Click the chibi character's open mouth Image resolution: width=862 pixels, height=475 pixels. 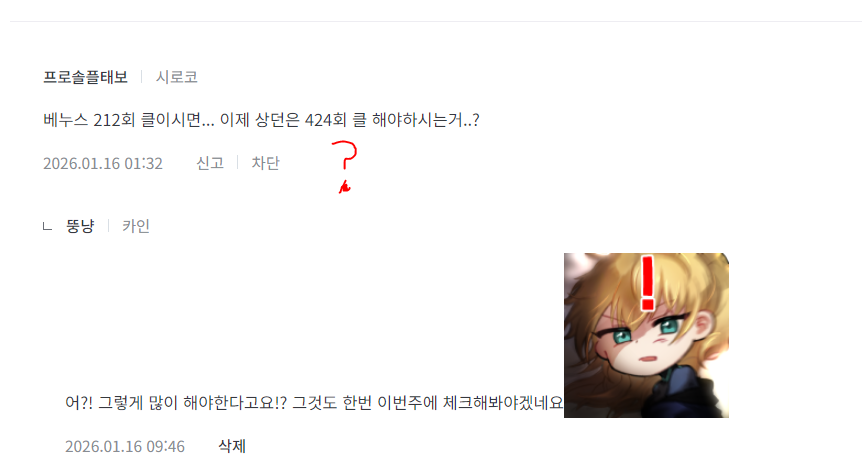pos(649,359)
